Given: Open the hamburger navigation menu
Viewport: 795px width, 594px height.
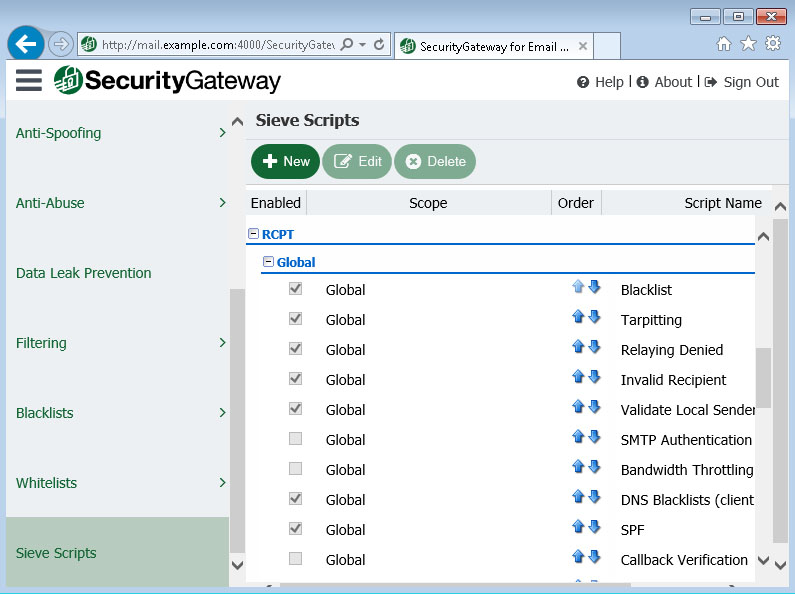Looking at the screenshot, I should [29, 81].
